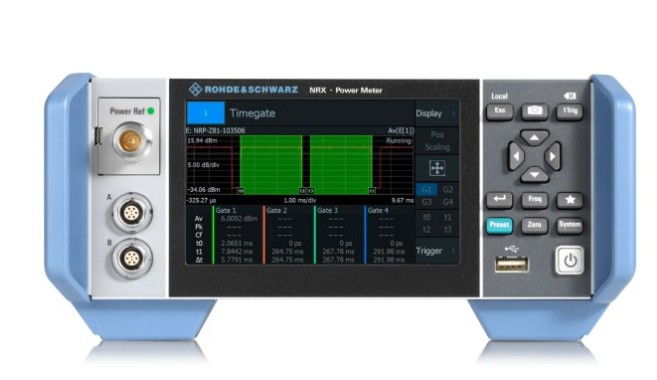Expand the Display menu chevron
657x380 pixels.
(x=453, y=113)
